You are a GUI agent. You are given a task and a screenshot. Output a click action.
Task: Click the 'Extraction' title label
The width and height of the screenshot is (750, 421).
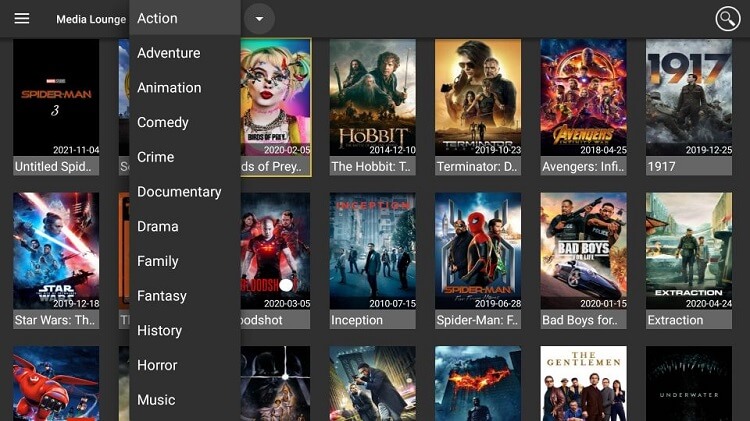(x=689, y=320)
